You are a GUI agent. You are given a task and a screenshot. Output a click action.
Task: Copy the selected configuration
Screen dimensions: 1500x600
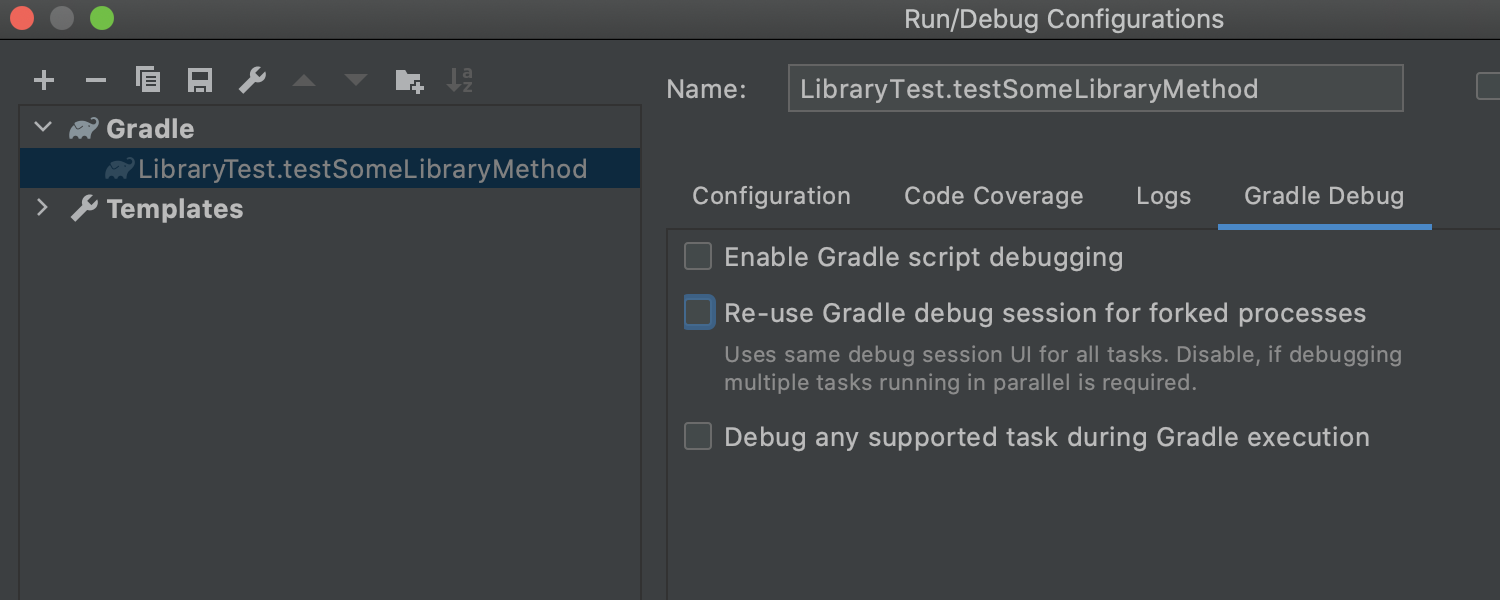(x=148, y=80)
